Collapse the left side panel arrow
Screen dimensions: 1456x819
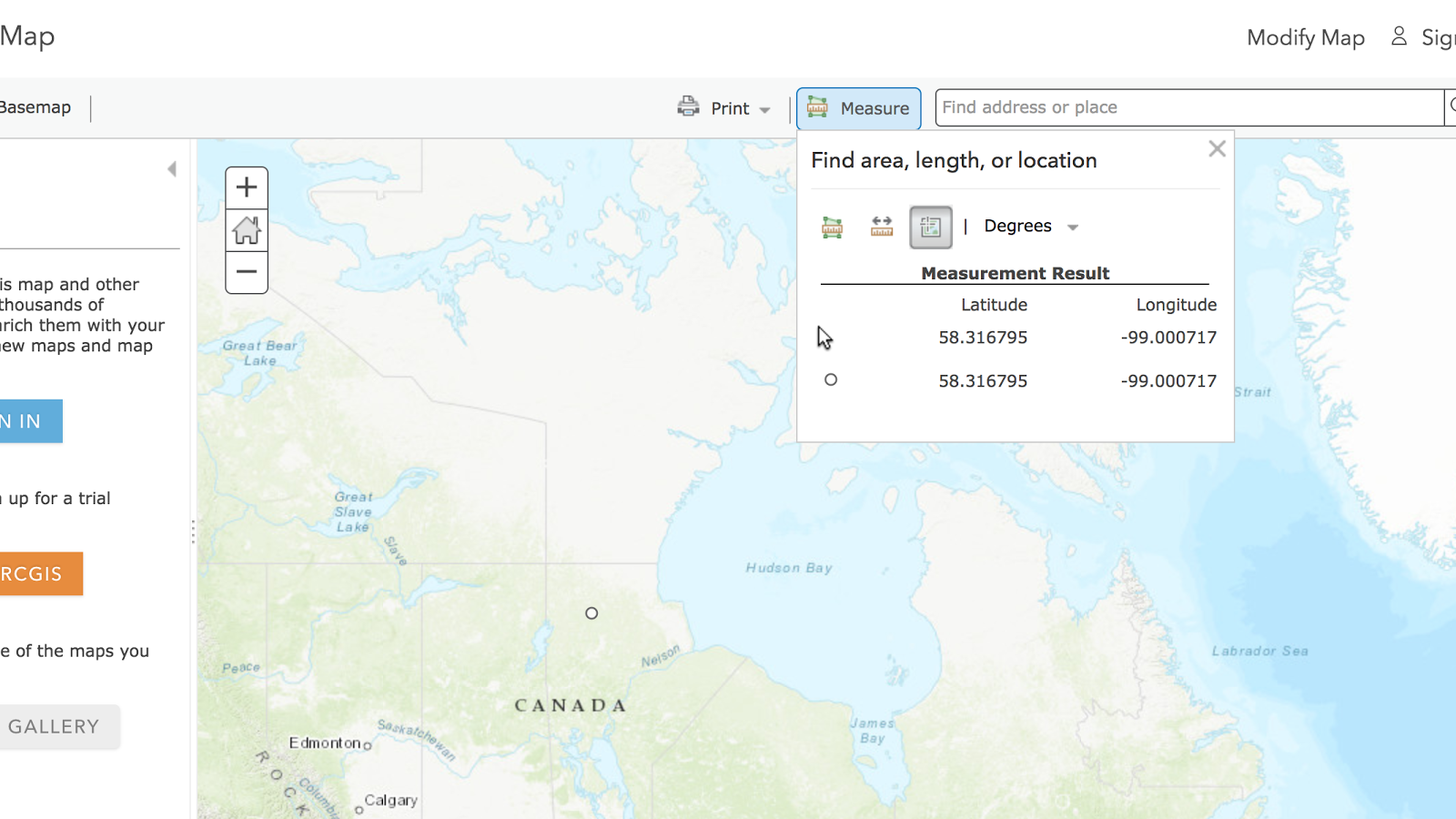[172, 168]
